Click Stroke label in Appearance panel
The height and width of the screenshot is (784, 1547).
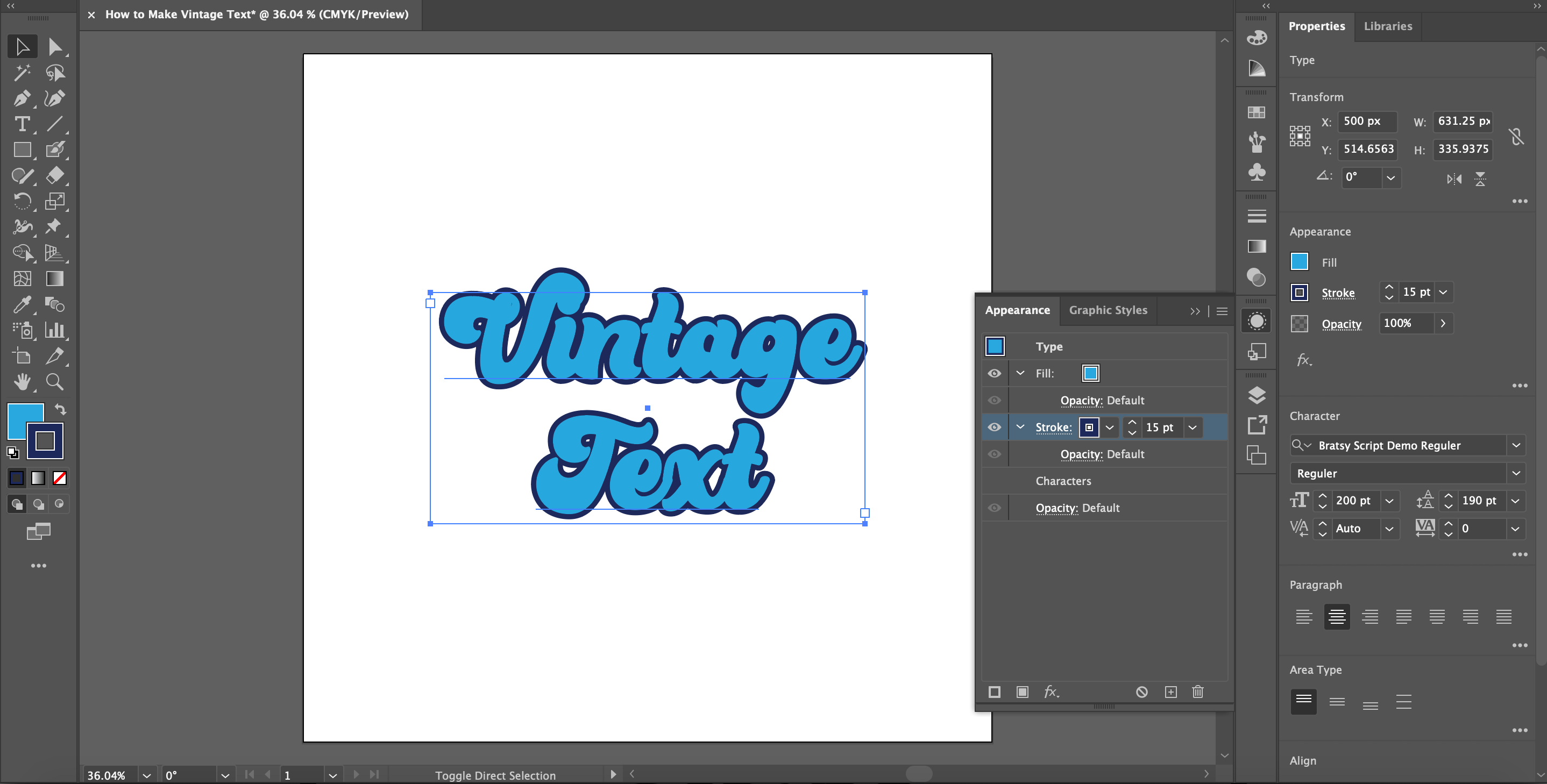point(1053,427)
